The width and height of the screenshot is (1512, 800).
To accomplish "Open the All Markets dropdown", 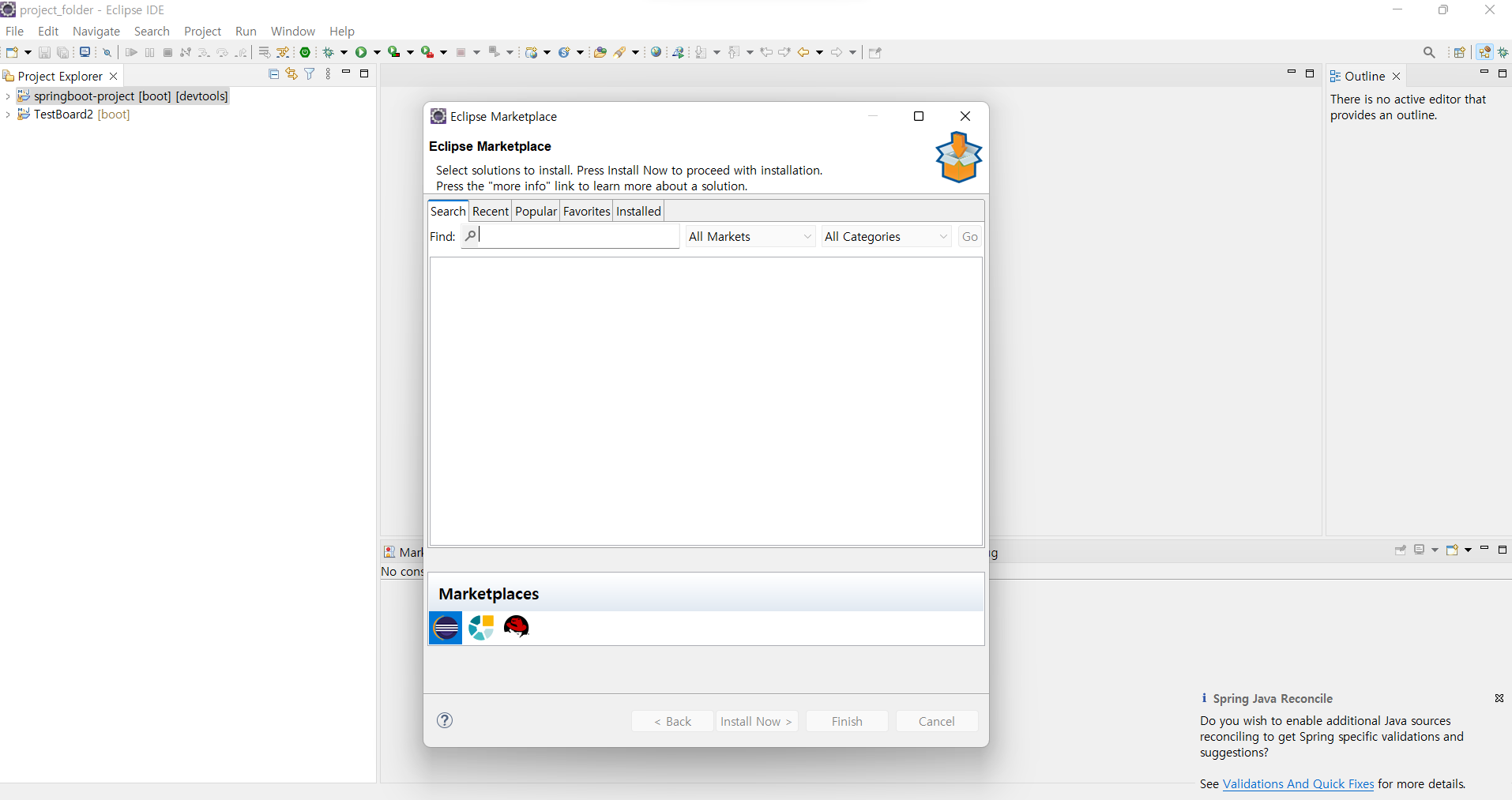I will click(750, 236).
